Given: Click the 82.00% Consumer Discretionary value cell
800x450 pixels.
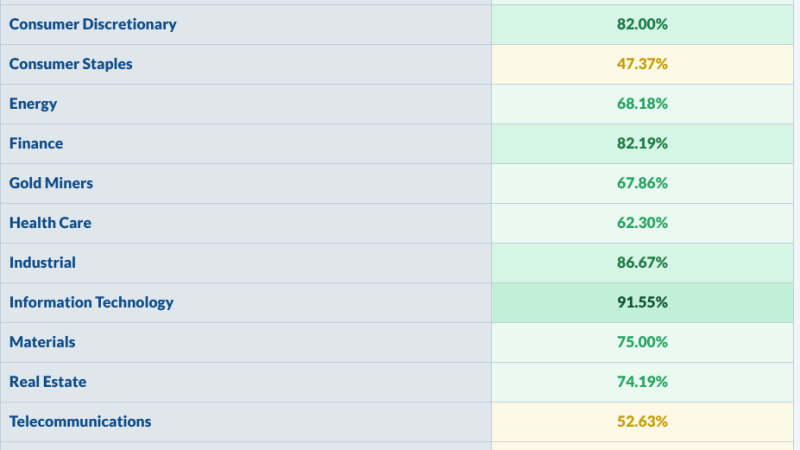Looking at the screenshot, I should (x=642, y=24).
